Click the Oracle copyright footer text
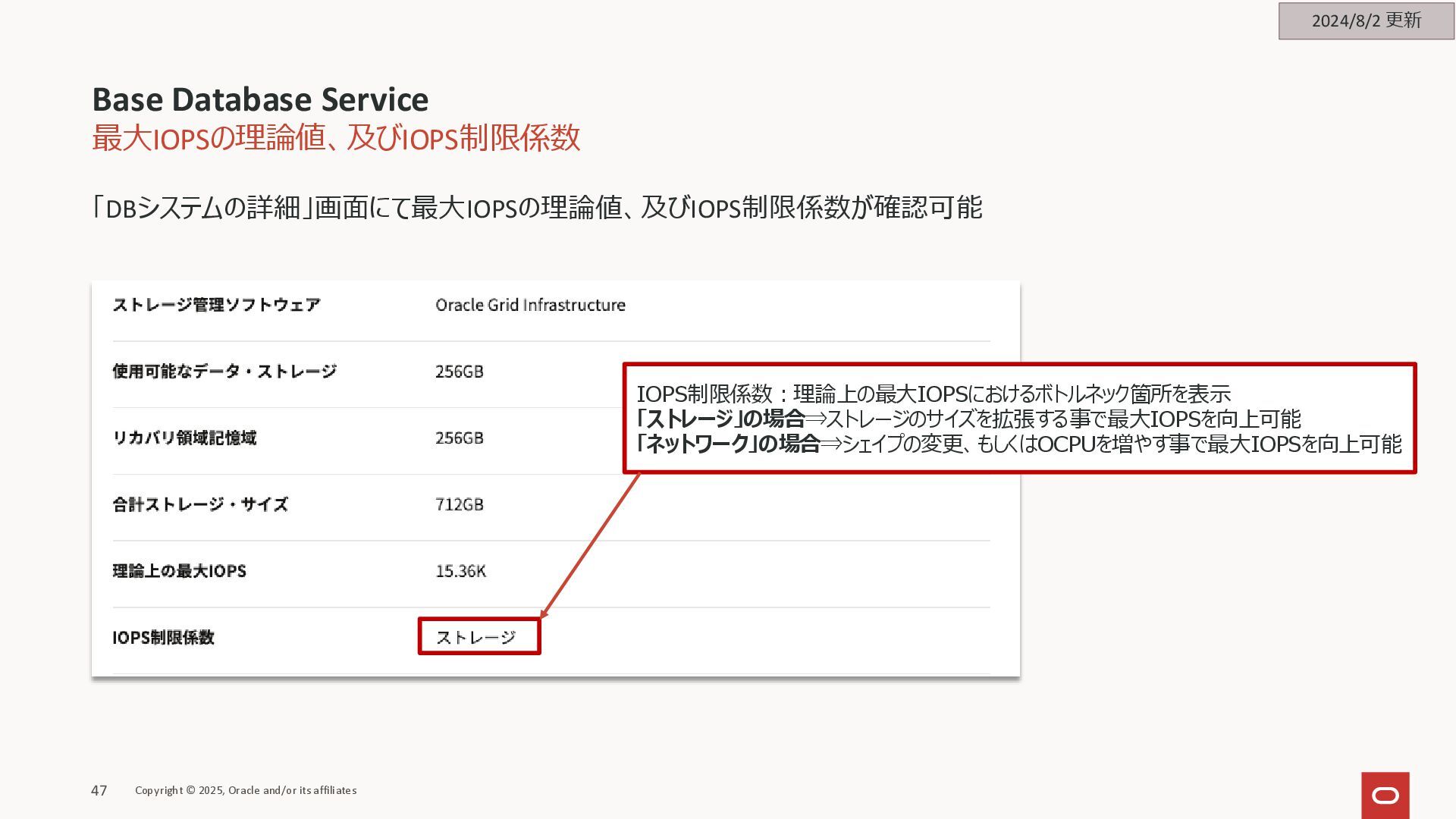 tap(246, 790)
